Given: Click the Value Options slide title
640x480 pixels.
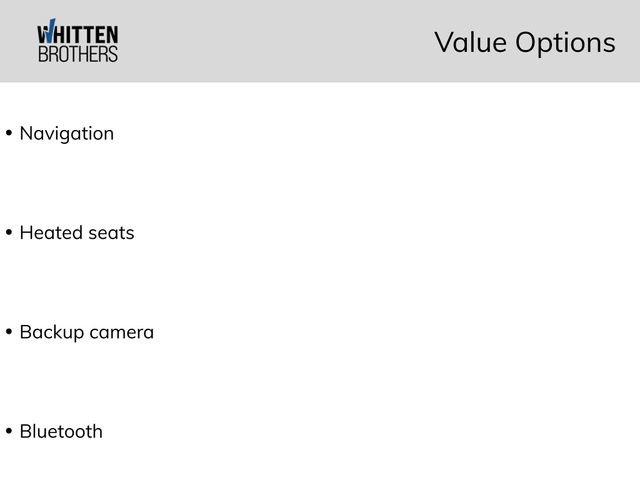Looking at the screenshot, I should pos(524,42).
